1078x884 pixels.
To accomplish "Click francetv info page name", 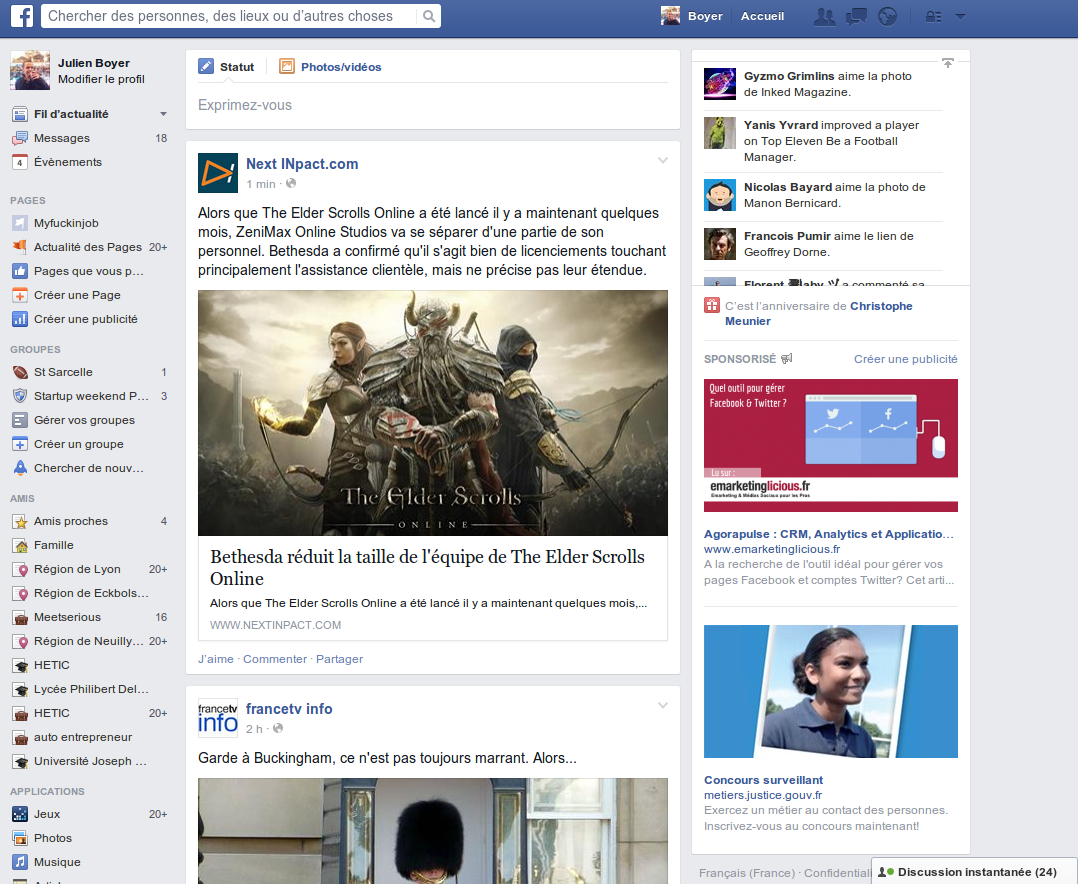I will point(289,709).
